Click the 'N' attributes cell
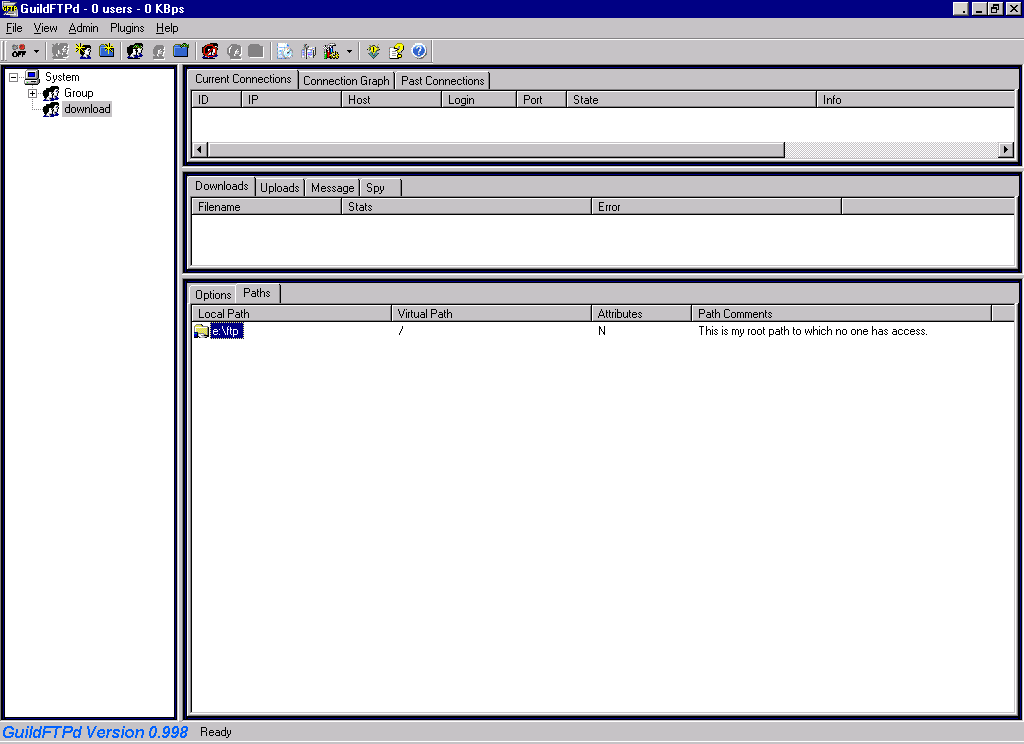 click(x=602, y=331)
